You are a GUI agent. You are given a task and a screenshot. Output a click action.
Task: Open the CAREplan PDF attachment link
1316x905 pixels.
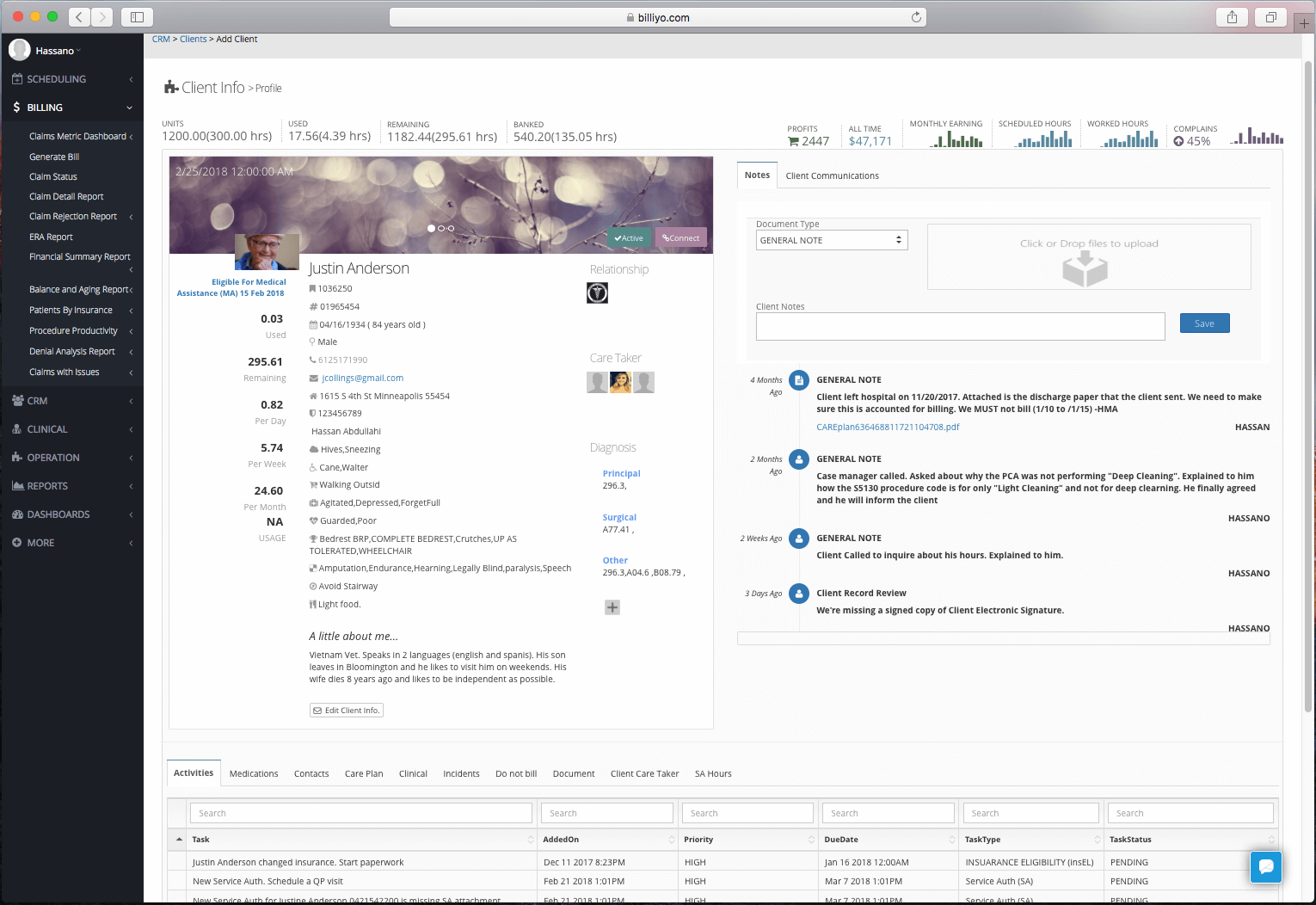(888, 428)
